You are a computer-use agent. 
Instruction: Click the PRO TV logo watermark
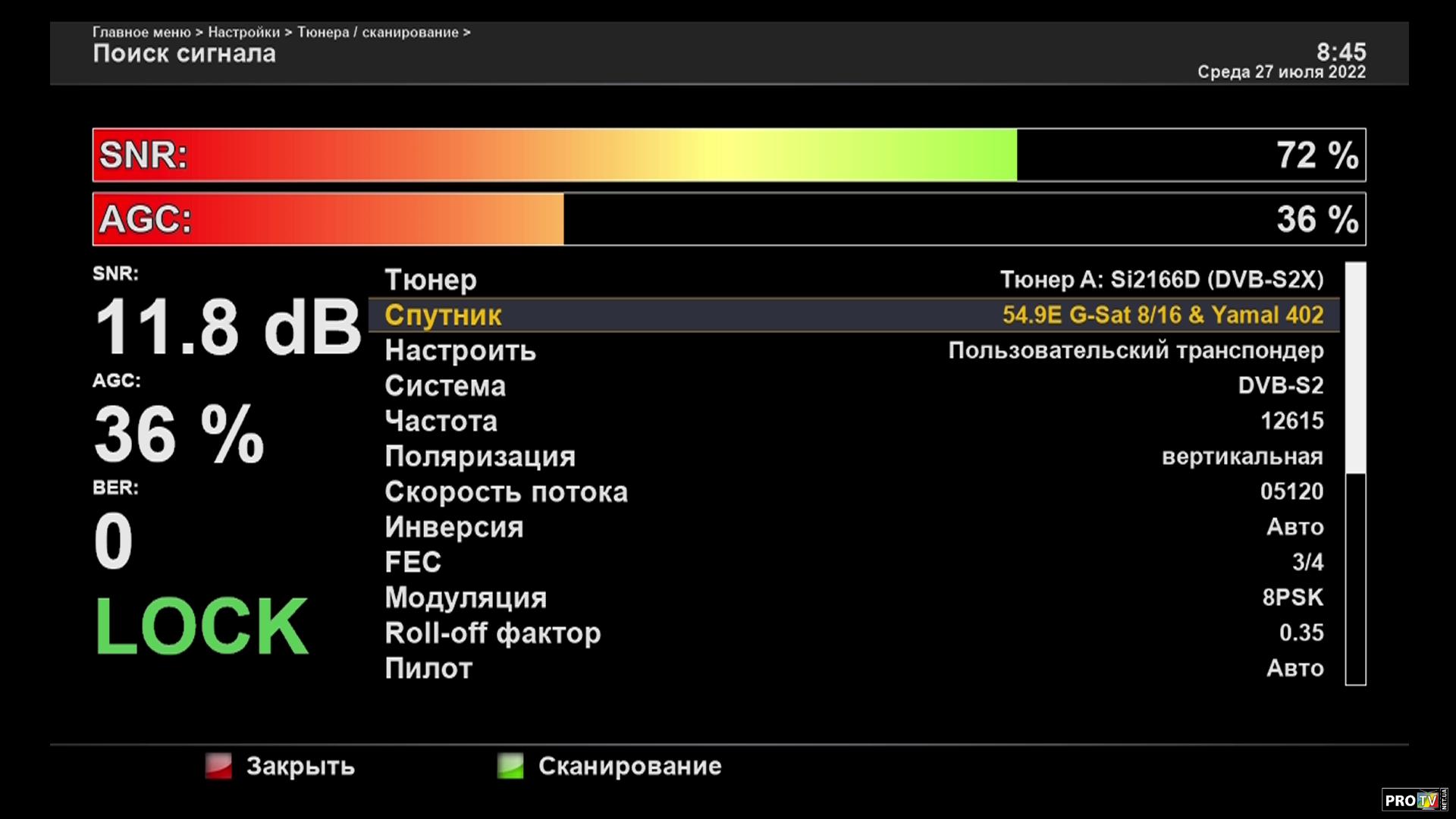coord(1414,800)
